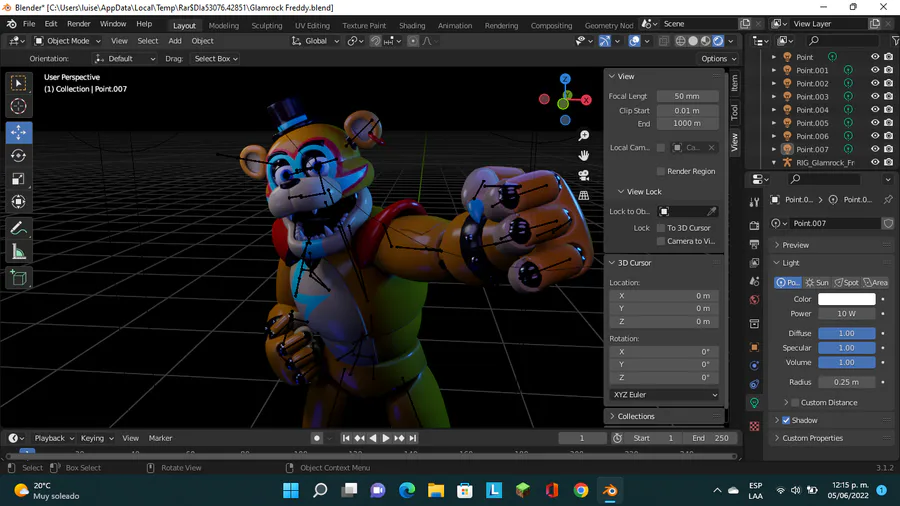Viewport: 900px width, 506px height.
Task: Enable the Render Region checkbox
Action: point(661,172)
